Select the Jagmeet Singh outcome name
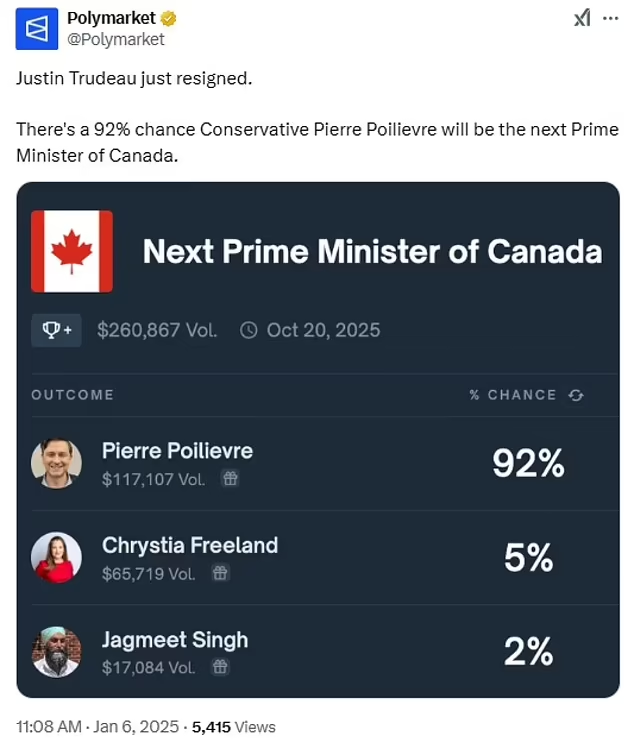This screenshot has height=755, width=634. [x=175, y=640]
